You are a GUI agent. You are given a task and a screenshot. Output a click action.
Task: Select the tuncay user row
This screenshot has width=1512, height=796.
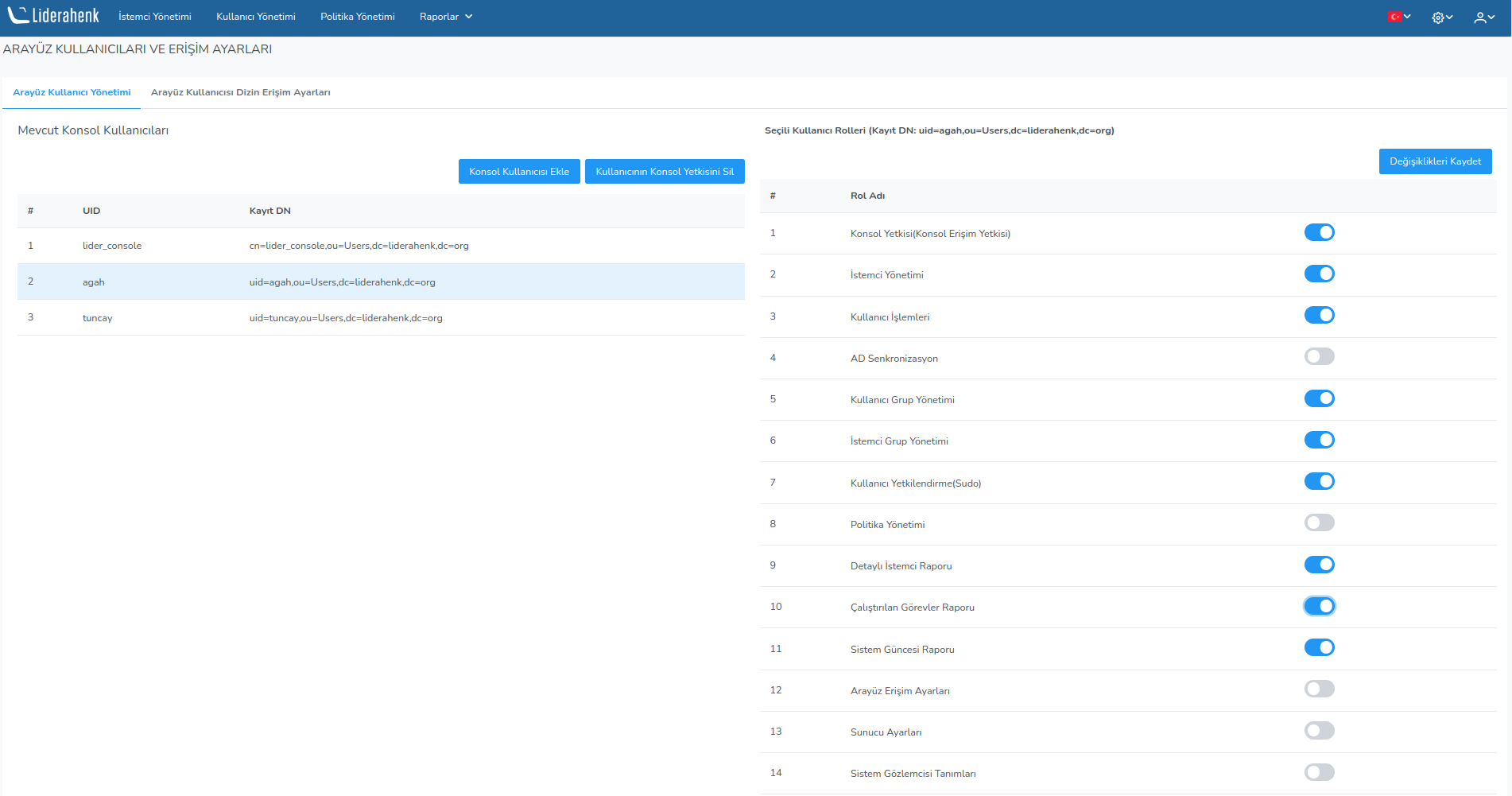tap(381, 317)
